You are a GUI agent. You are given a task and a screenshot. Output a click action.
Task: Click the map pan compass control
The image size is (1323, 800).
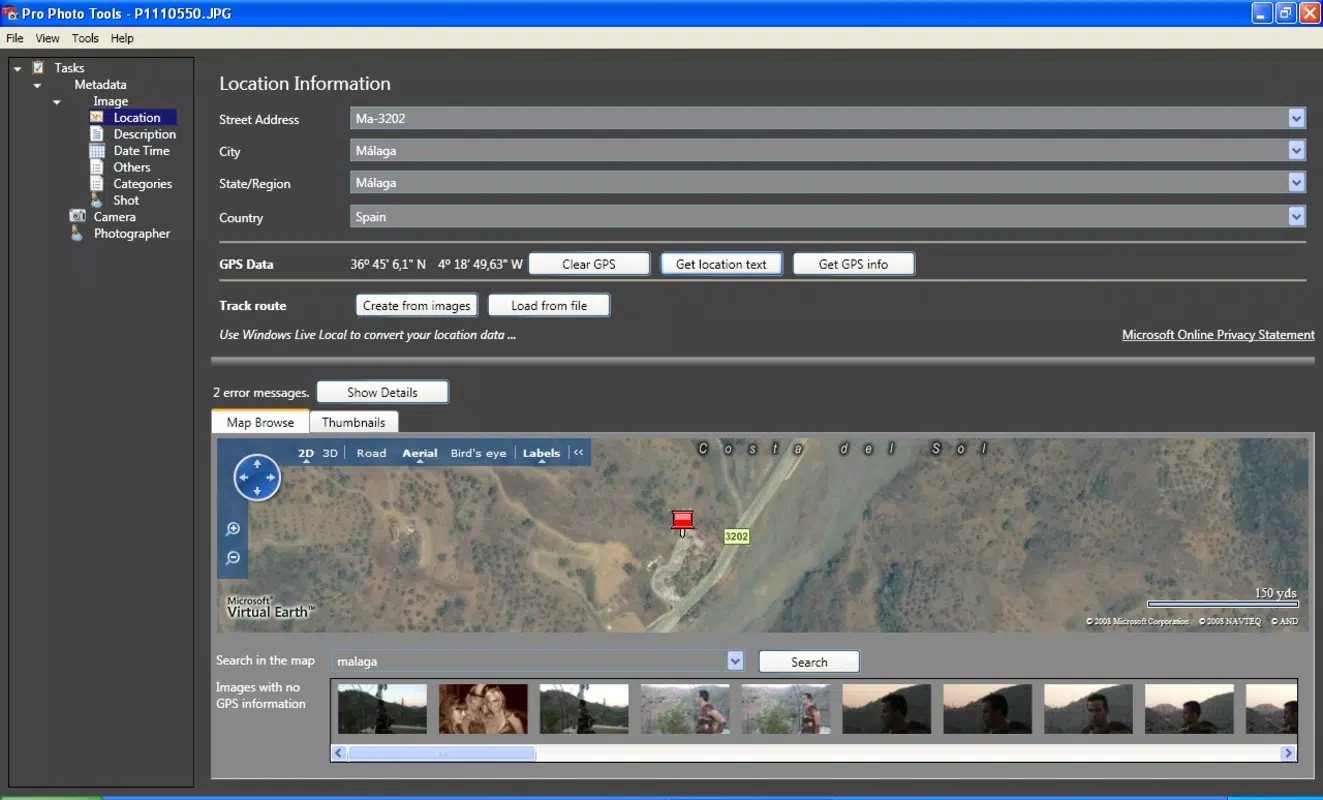coord(257,477)
